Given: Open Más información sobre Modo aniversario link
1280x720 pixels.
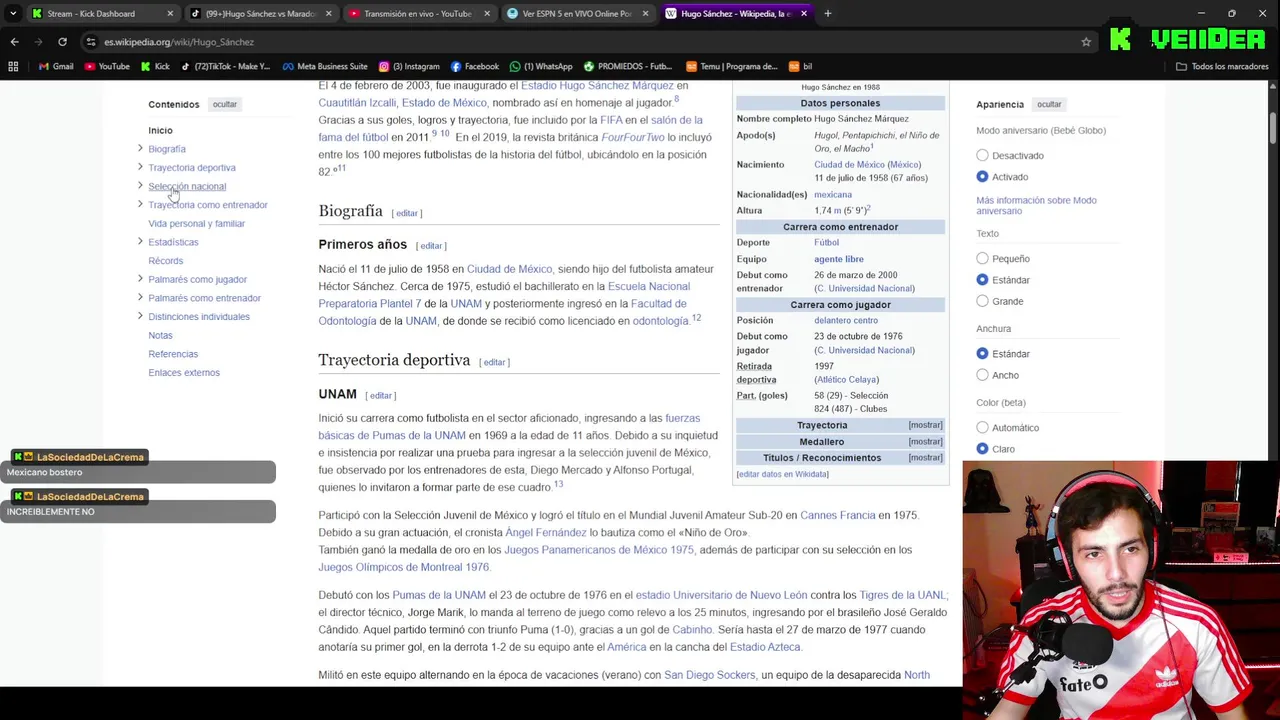Looking at the screenshot, I should click(1036, 205).
